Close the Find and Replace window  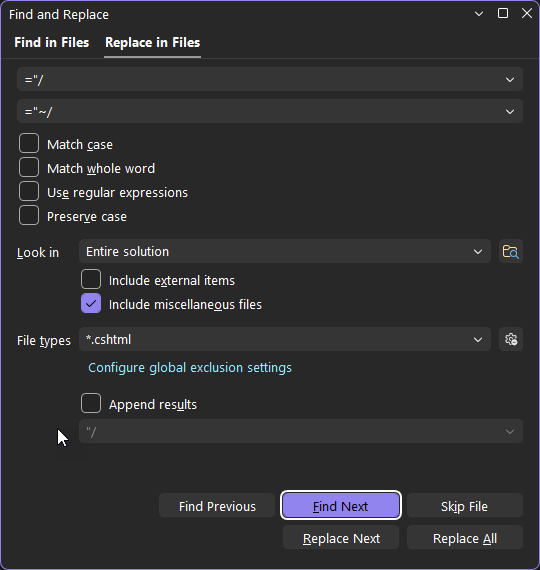pos(527,13)
